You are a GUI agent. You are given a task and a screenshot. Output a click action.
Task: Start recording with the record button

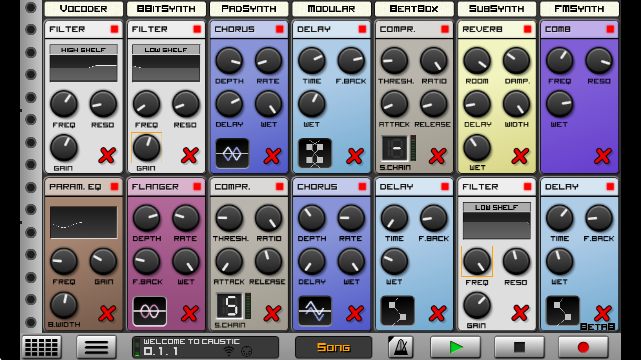coord(583,347)
